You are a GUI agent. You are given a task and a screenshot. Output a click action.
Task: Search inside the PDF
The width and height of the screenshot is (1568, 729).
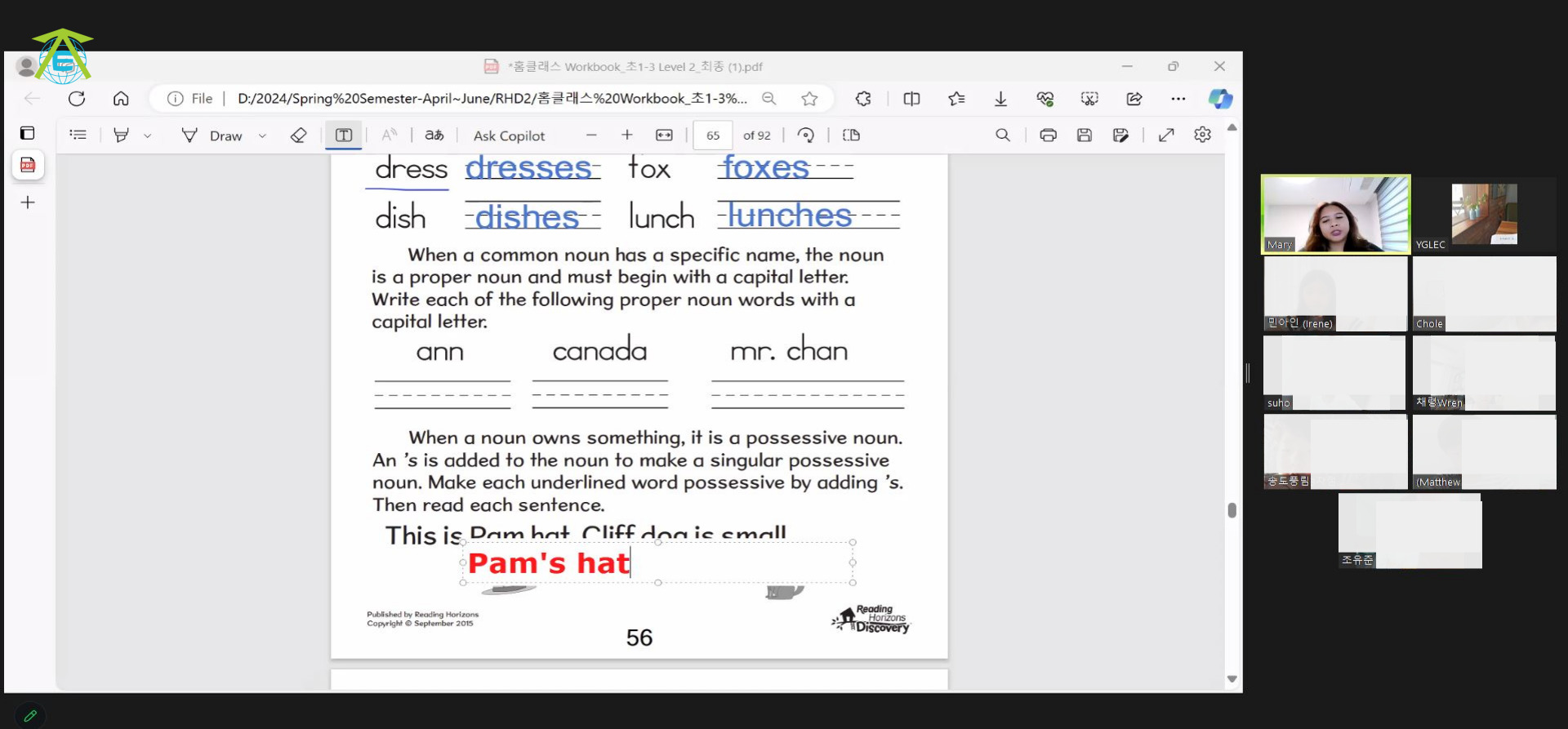(x=1003, y=135)
